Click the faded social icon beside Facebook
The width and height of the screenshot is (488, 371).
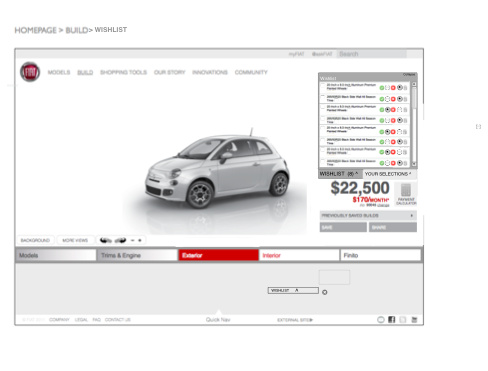[403, 319]
